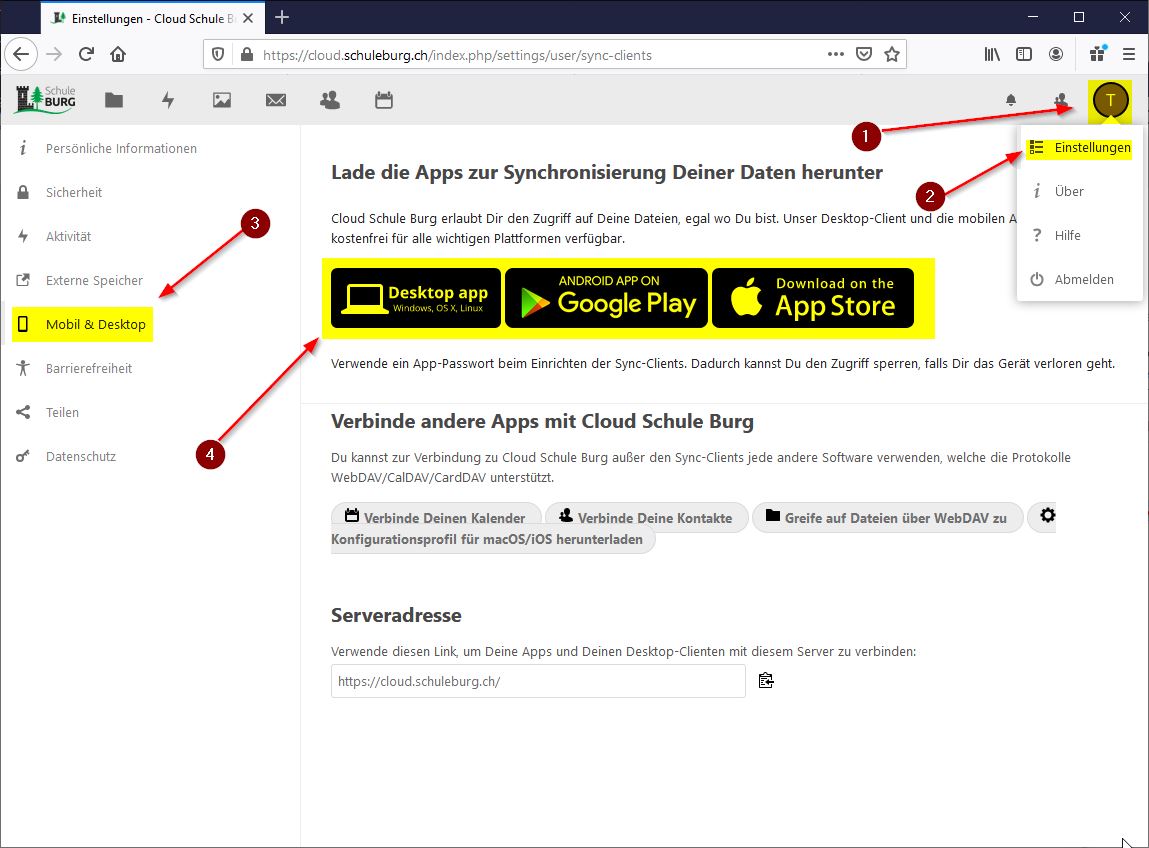Viewport: 1149px width, 848px height.
Task: Open Sicherheit settings section
Action: [74, 193]
